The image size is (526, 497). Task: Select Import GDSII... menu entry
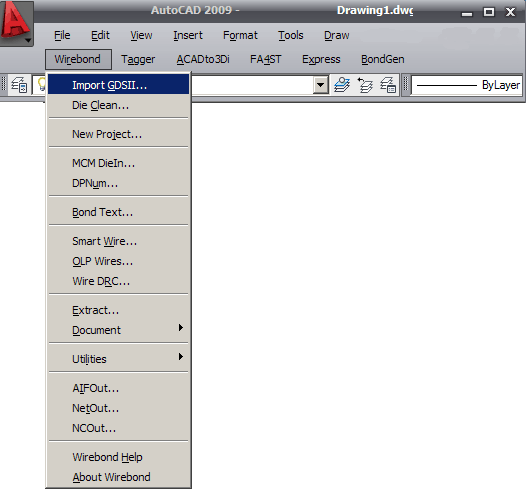click(x=118, y=85)
